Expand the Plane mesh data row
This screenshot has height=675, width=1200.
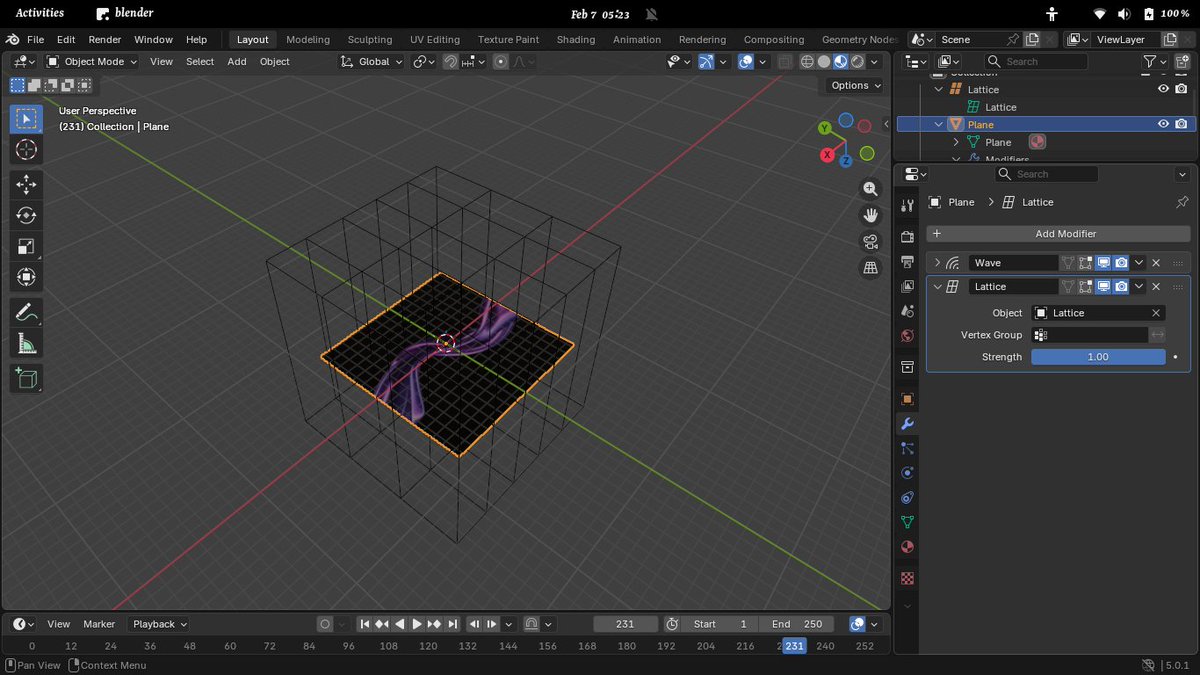[x=956, y=142]
